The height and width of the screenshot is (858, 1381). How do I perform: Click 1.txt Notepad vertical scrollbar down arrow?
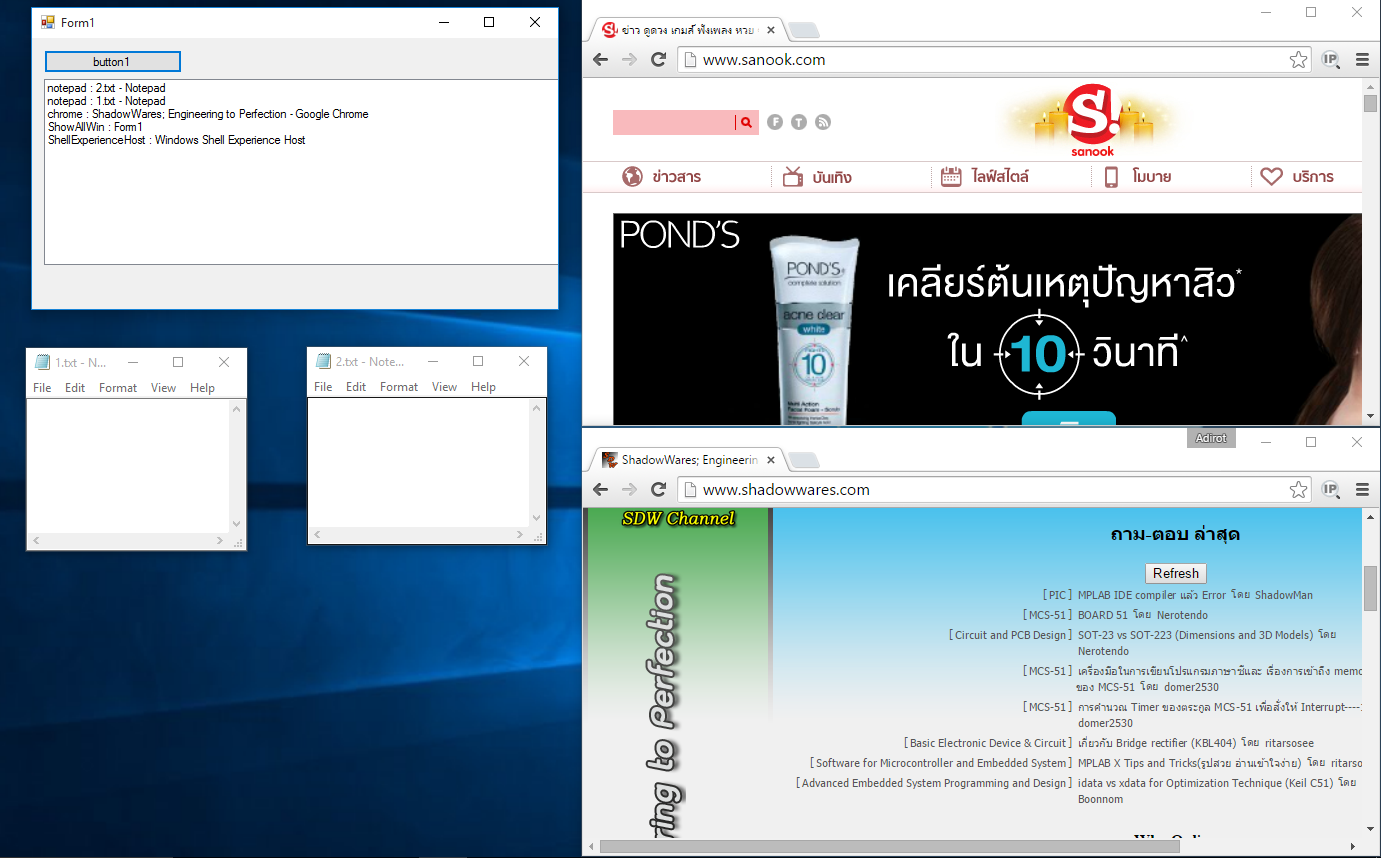point(237,524)
